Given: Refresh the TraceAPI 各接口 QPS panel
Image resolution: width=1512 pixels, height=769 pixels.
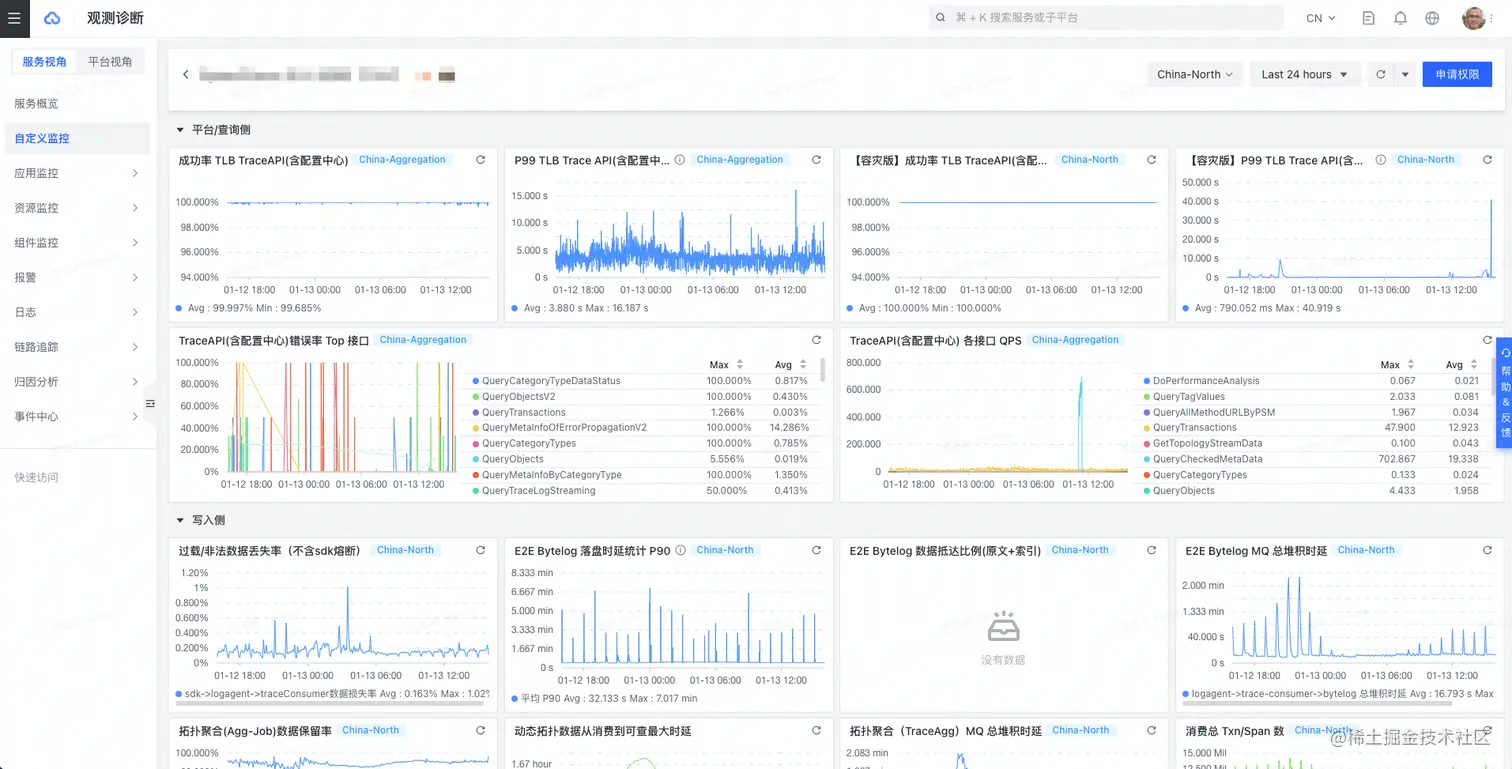Looking at the screenshot, I should pos(1488,340).
